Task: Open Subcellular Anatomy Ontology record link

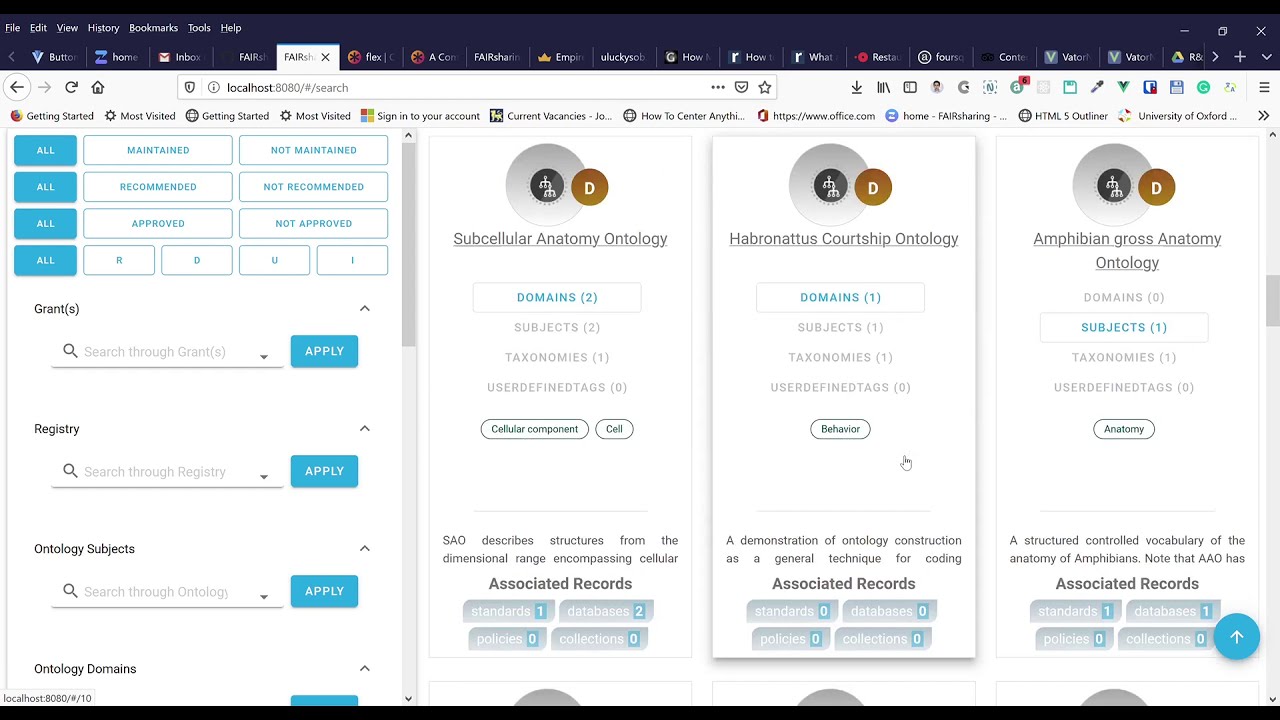Action: pos(560,239)
